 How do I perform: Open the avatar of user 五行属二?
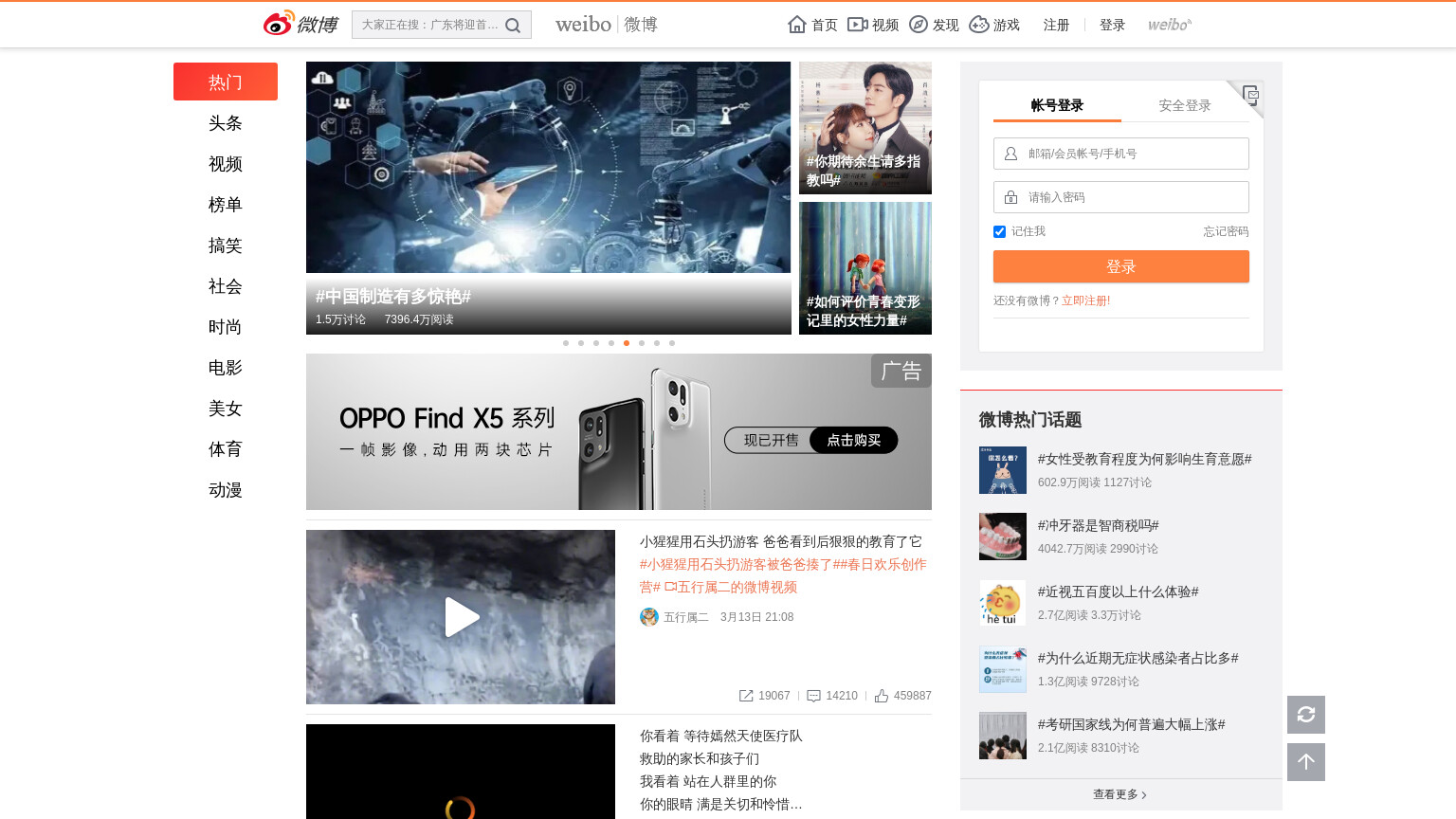[x=649, y=617]
